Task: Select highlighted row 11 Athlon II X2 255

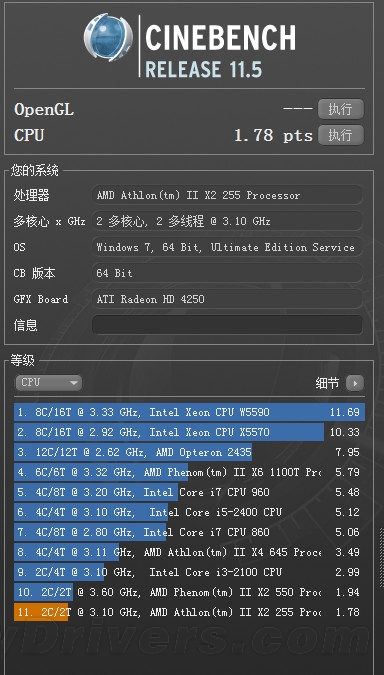Action: coord(189,612)
